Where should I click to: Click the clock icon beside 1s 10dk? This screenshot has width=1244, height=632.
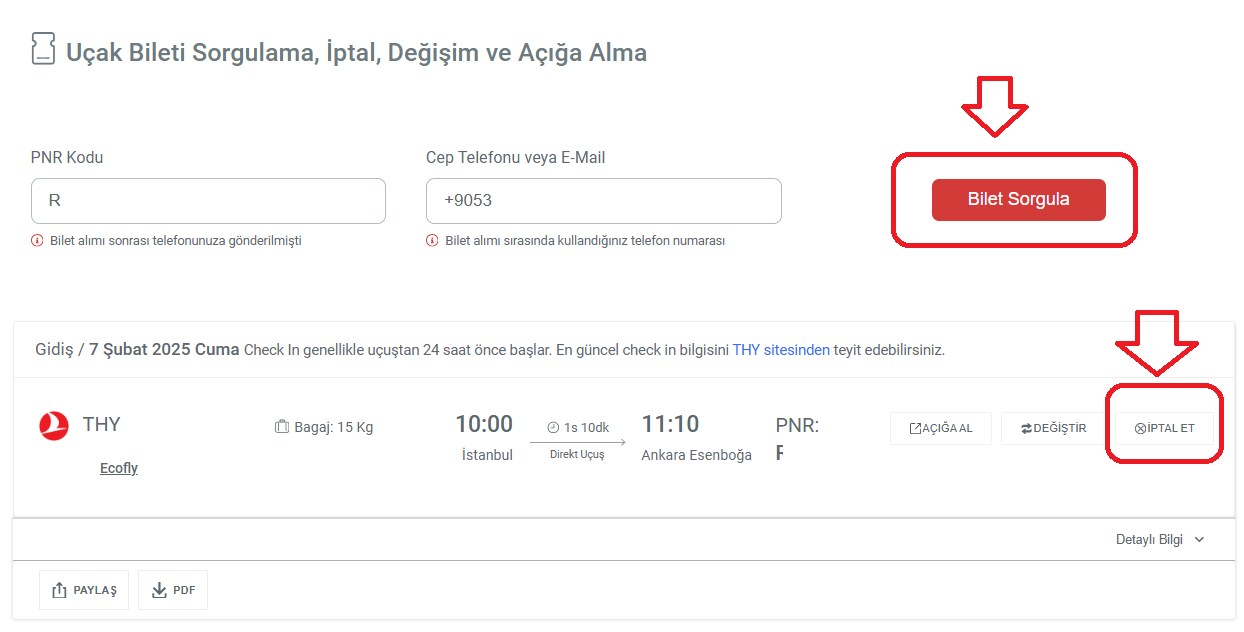click(x=553, y=427)
